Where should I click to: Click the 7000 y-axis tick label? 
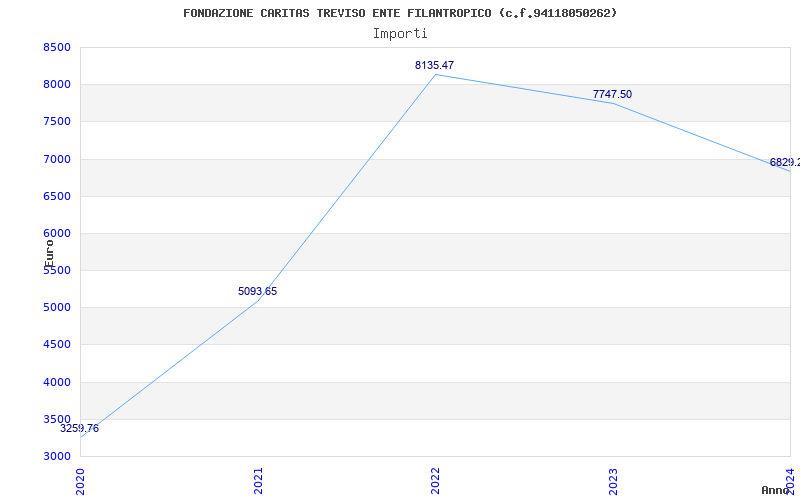tap(57, 159)
